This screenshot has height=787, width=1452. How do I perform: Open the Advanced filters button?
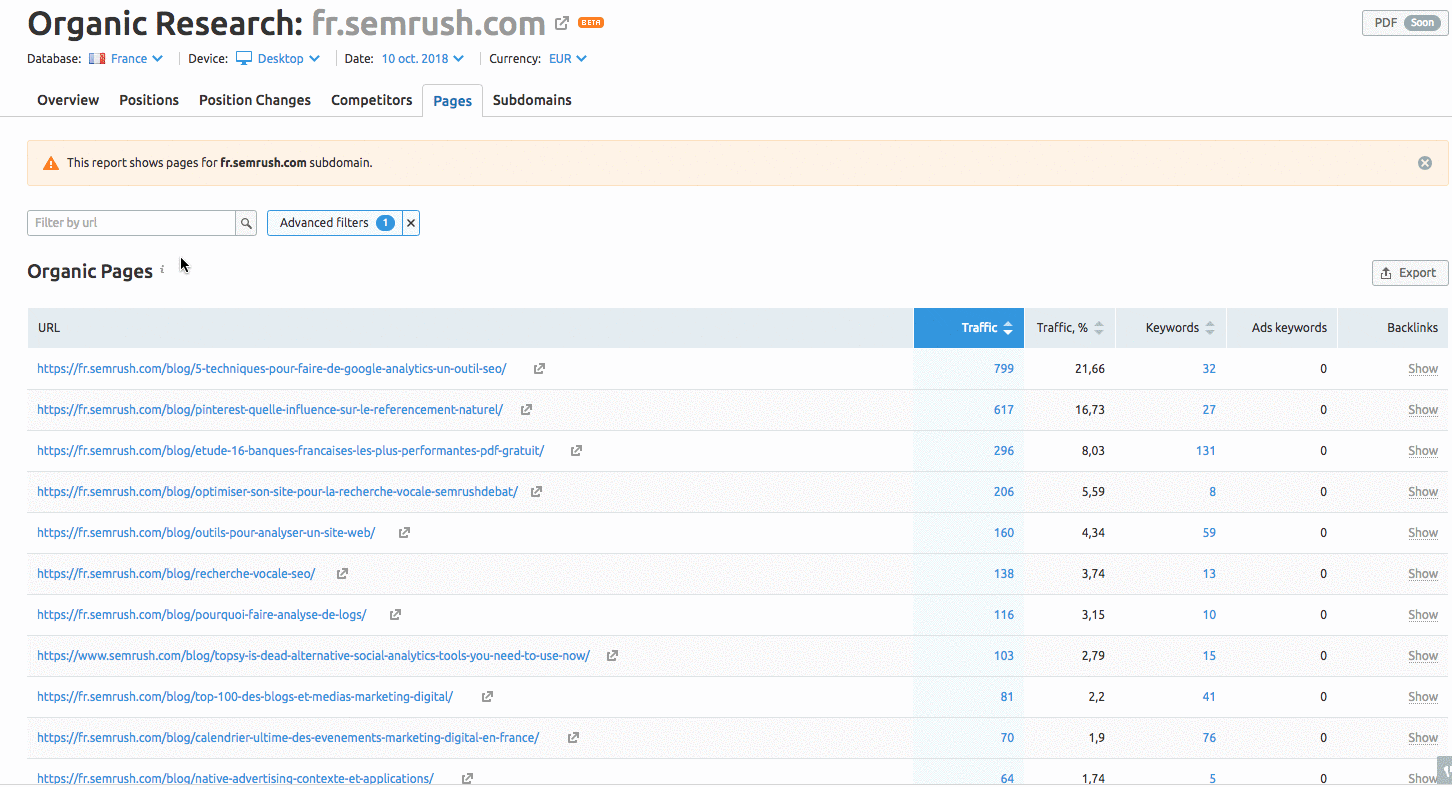point(335,223)
